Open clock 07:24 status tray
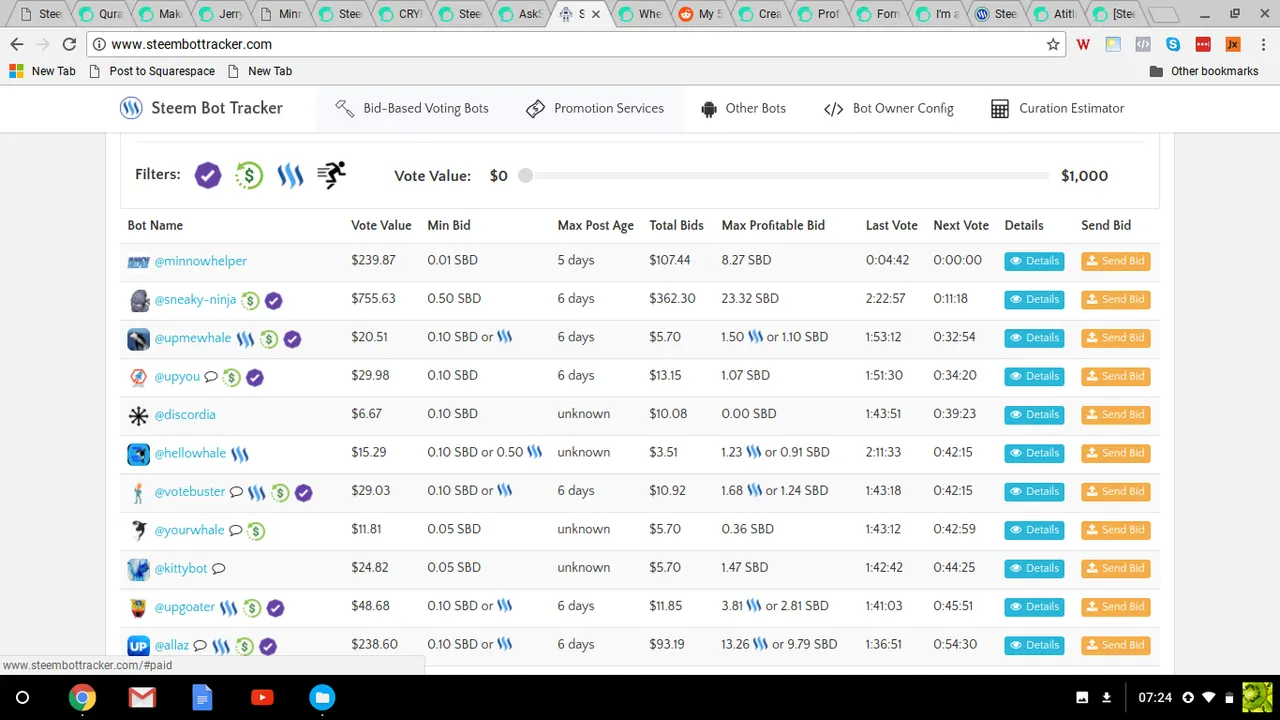1280x720 pixels. pyautogui.click(x=1155, y=697)
